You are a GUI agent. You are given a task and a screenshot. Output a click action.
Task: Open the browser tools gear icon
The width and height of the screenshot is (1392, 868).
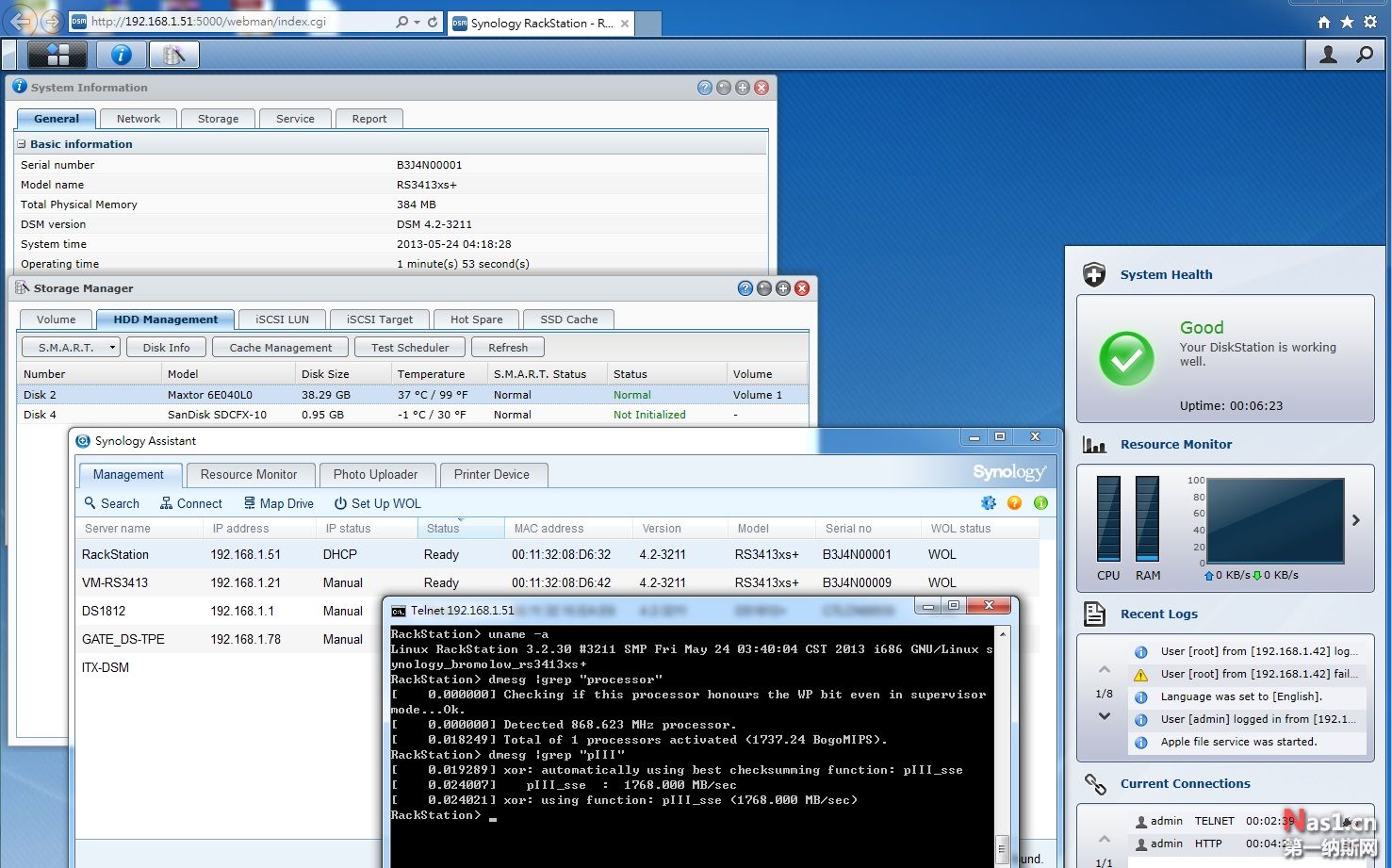tap(1369, 22)
